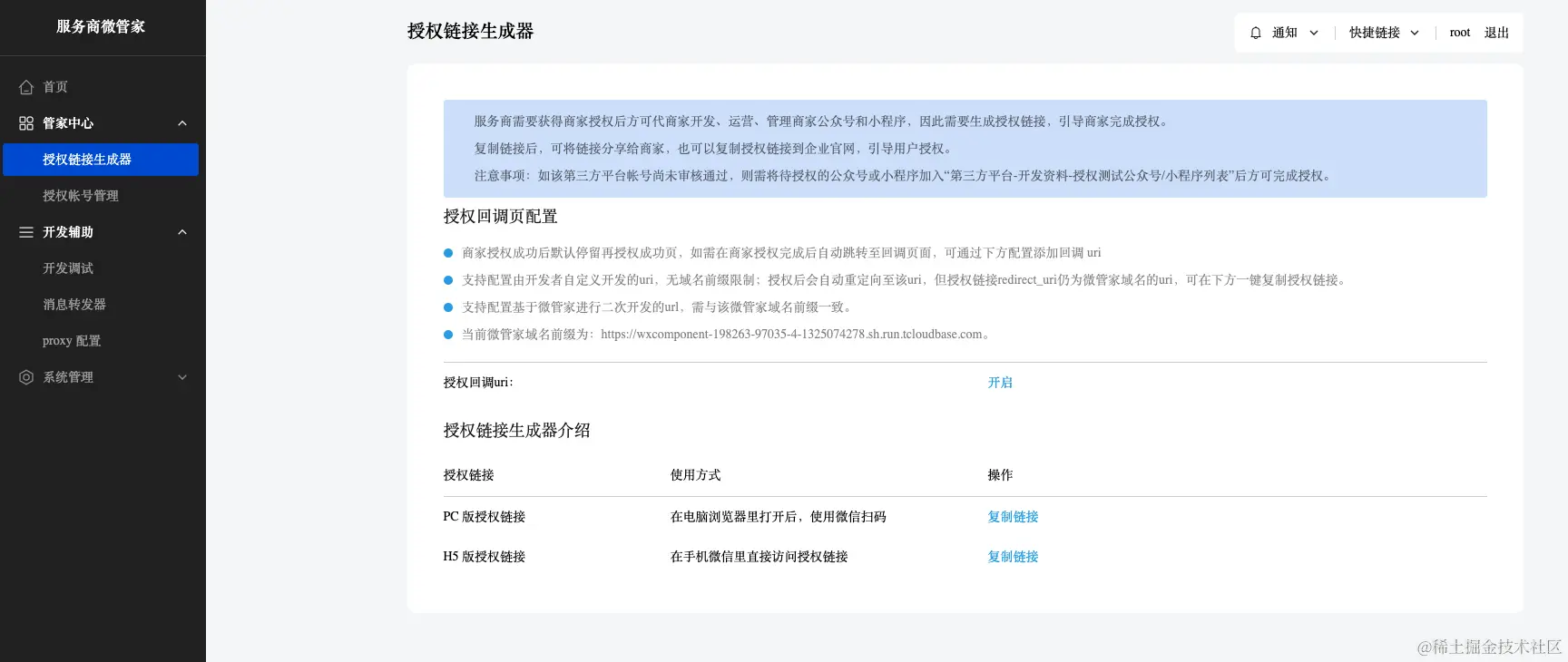Image resolution: width=1568 pixels, height=662 pixels.
Task: Click the hexagon gear icon for 系统管理
Action: 26,377
